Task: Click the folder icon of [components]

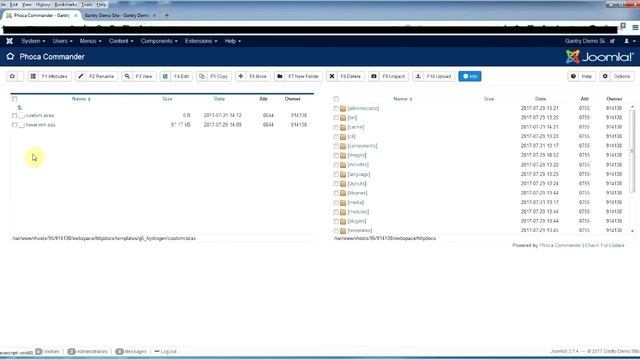Action: click(x=343, y=146)
